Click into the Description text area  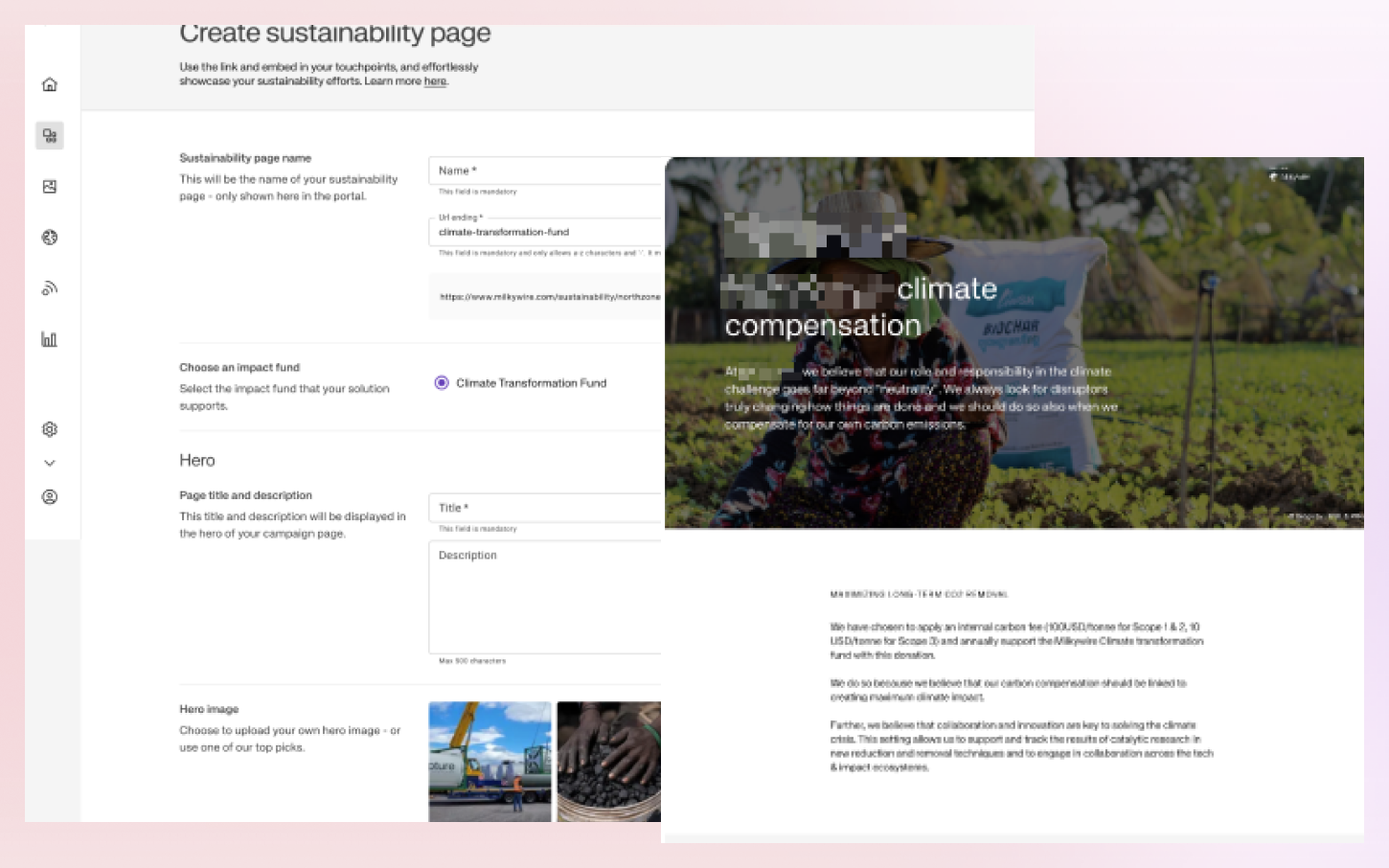coord(545,597)
